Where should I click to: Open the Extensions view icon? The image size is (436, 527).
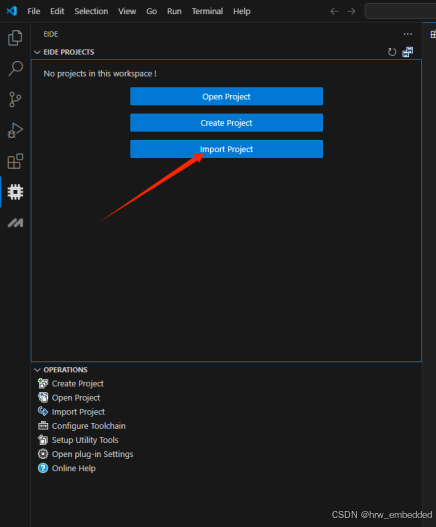tap(15, 161)
